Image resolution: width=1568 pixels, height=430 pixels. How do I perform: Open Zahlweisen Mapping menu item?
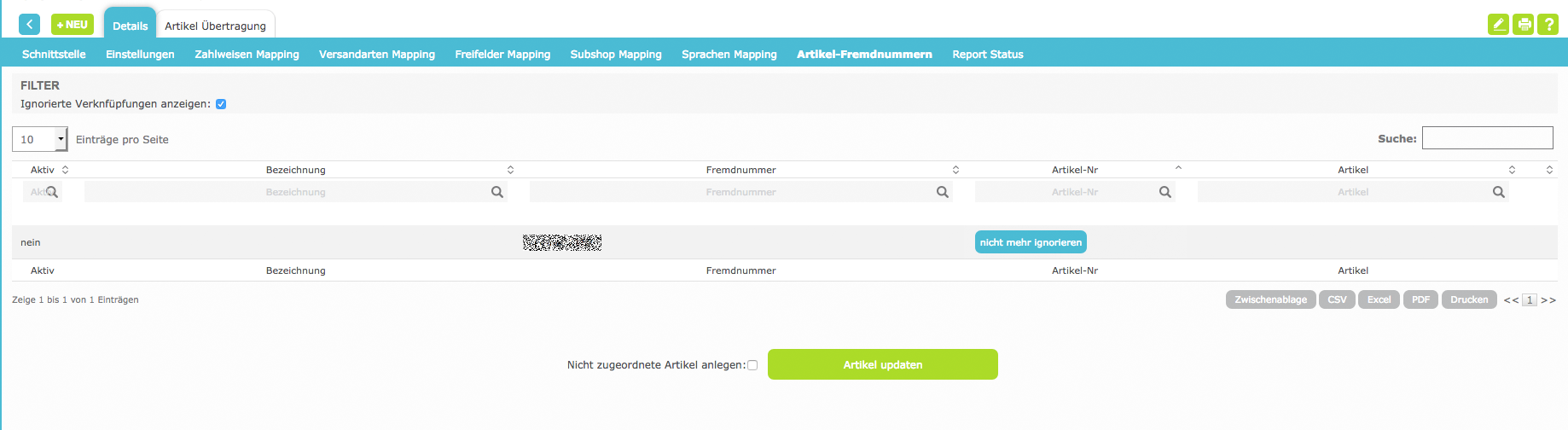coord(247,54)
